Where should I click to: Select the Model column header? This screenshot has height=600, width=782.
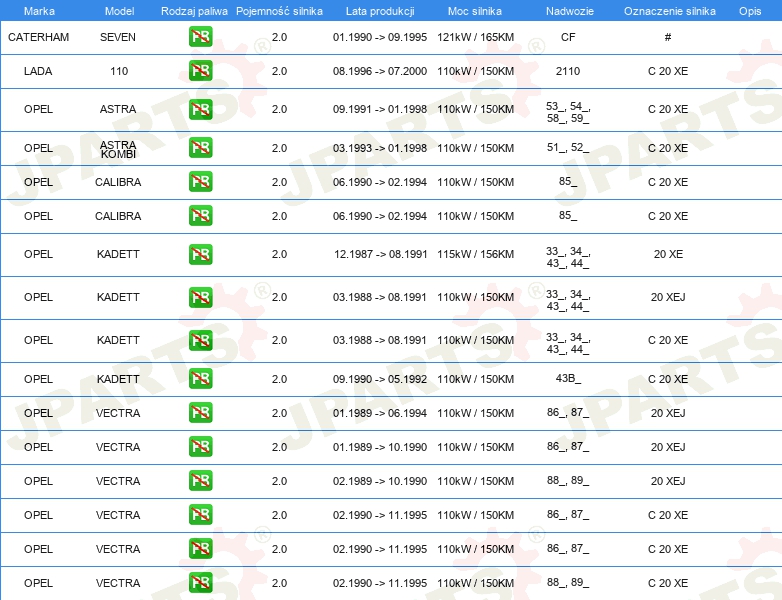(118, 10)
